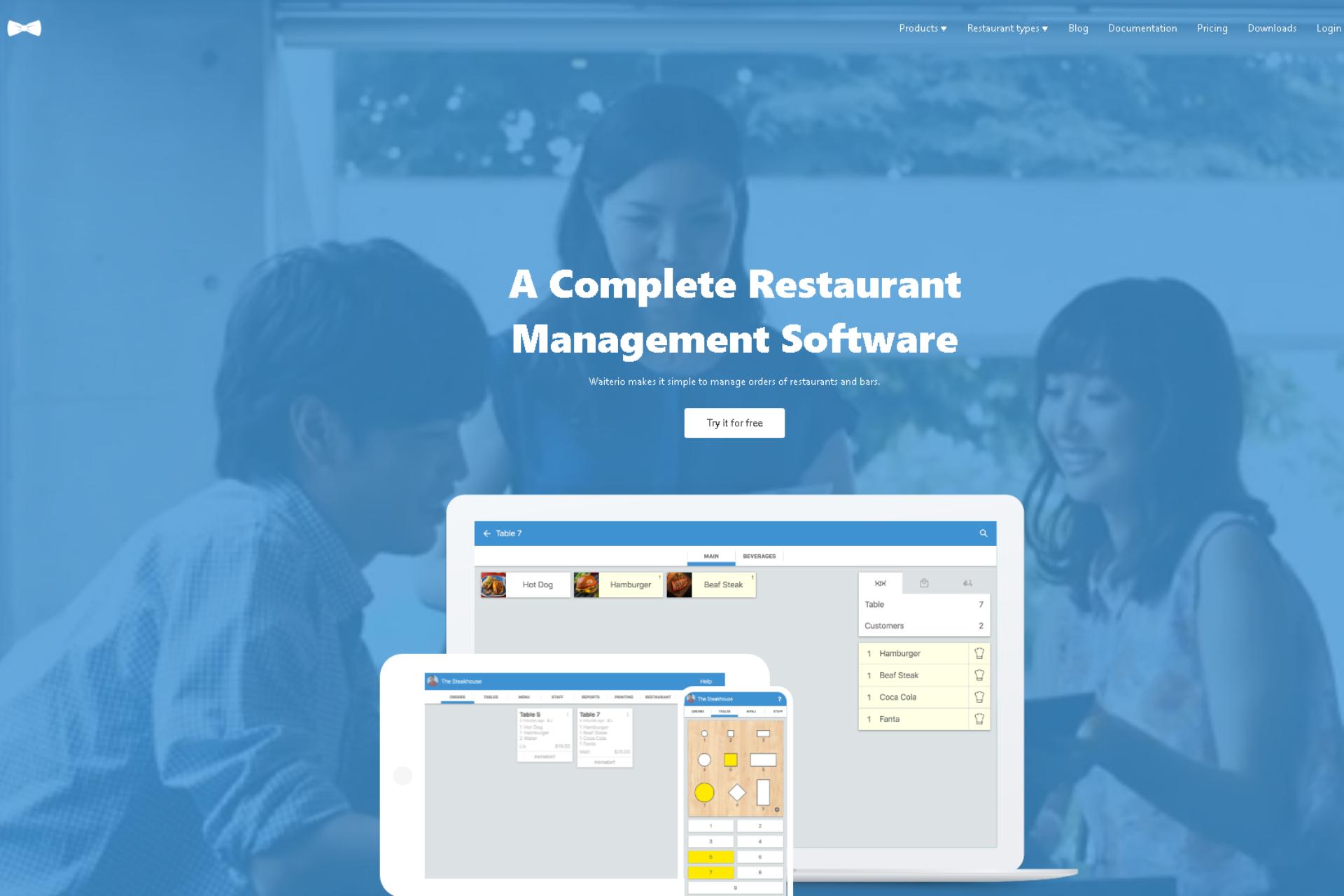This screenshot has height=896, width=1344.
Task: Click the trash icon next to Coca Cola
Action: pos(980,697)
